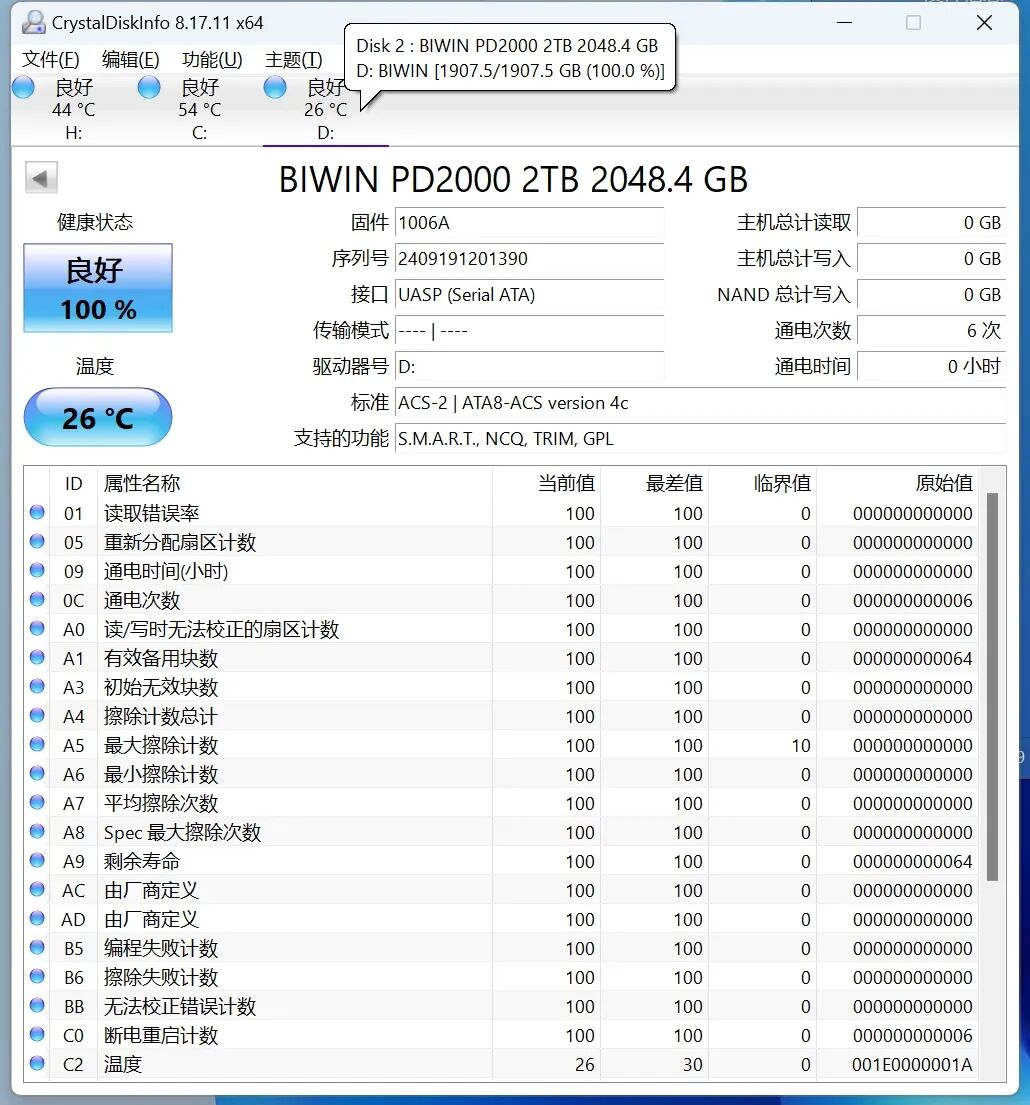This screenshot has height=1105, width=1030.
Task: Select the 序列号 serial number field
Action: pyautogui.click(x=529, y=259)
